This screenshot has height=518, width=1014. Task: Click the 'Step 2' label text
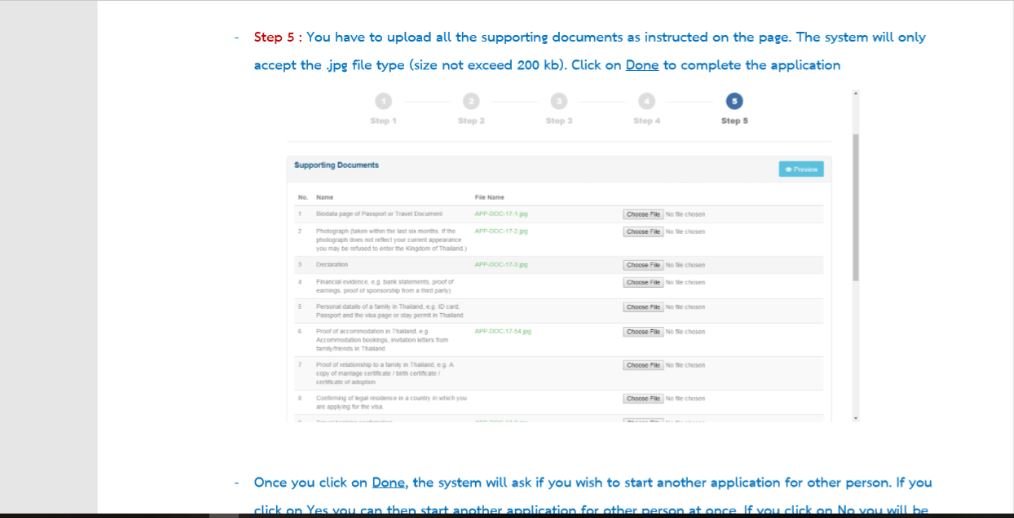coord(471,121)
